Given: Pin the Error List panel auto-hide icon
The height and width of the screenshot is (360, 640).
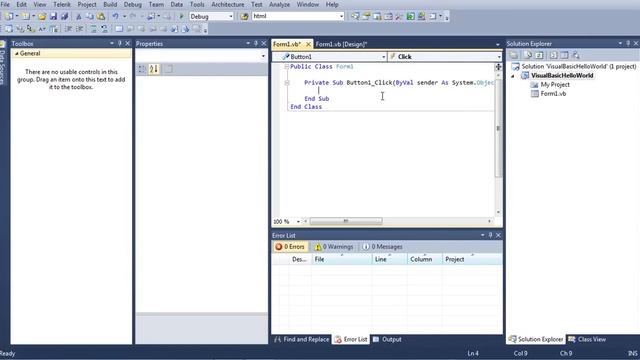Looking at the screenshot, I should click(x=491, y=235).
